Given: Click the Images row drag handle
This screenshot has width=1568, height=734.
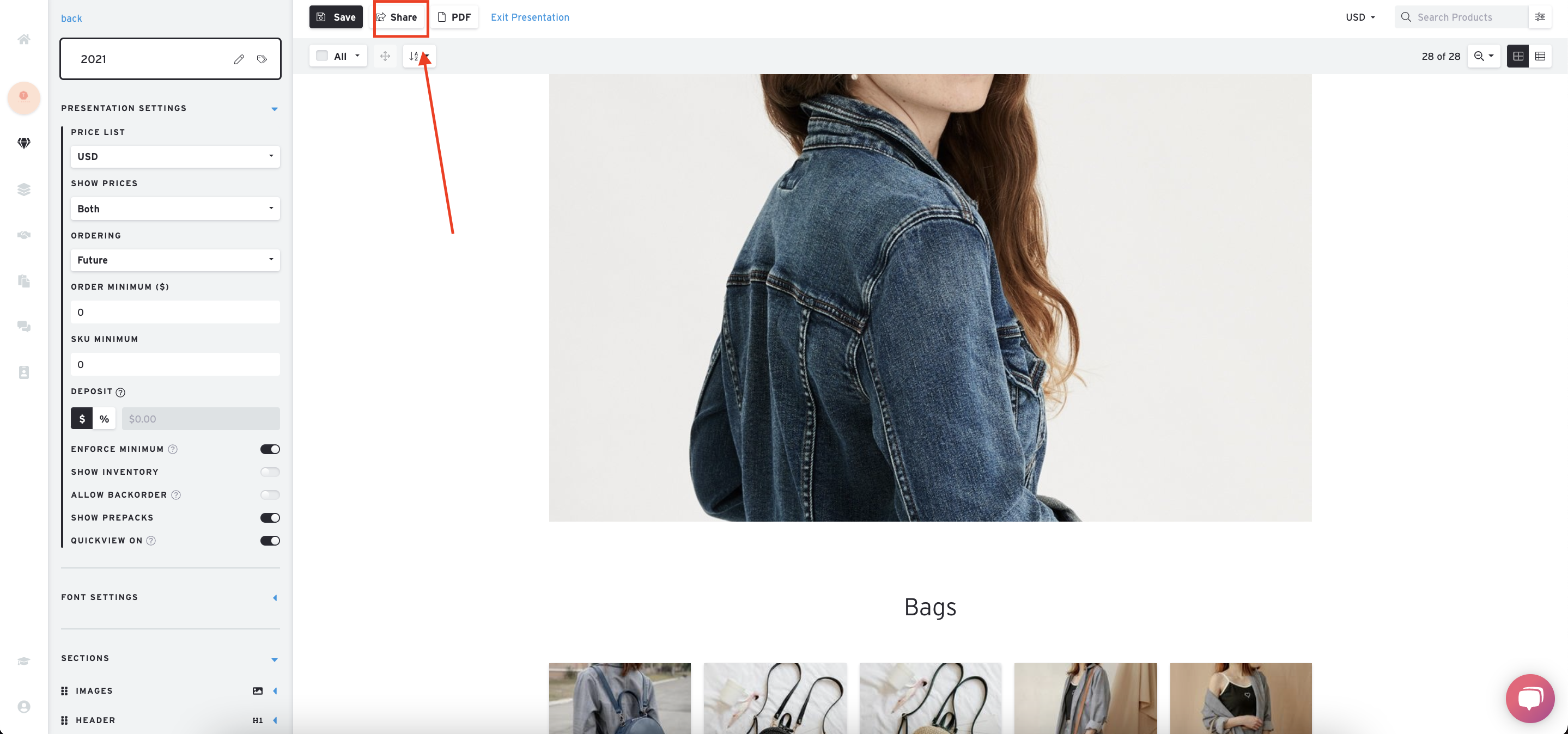Looking at the screenshot, I should (x=64, y=691).
